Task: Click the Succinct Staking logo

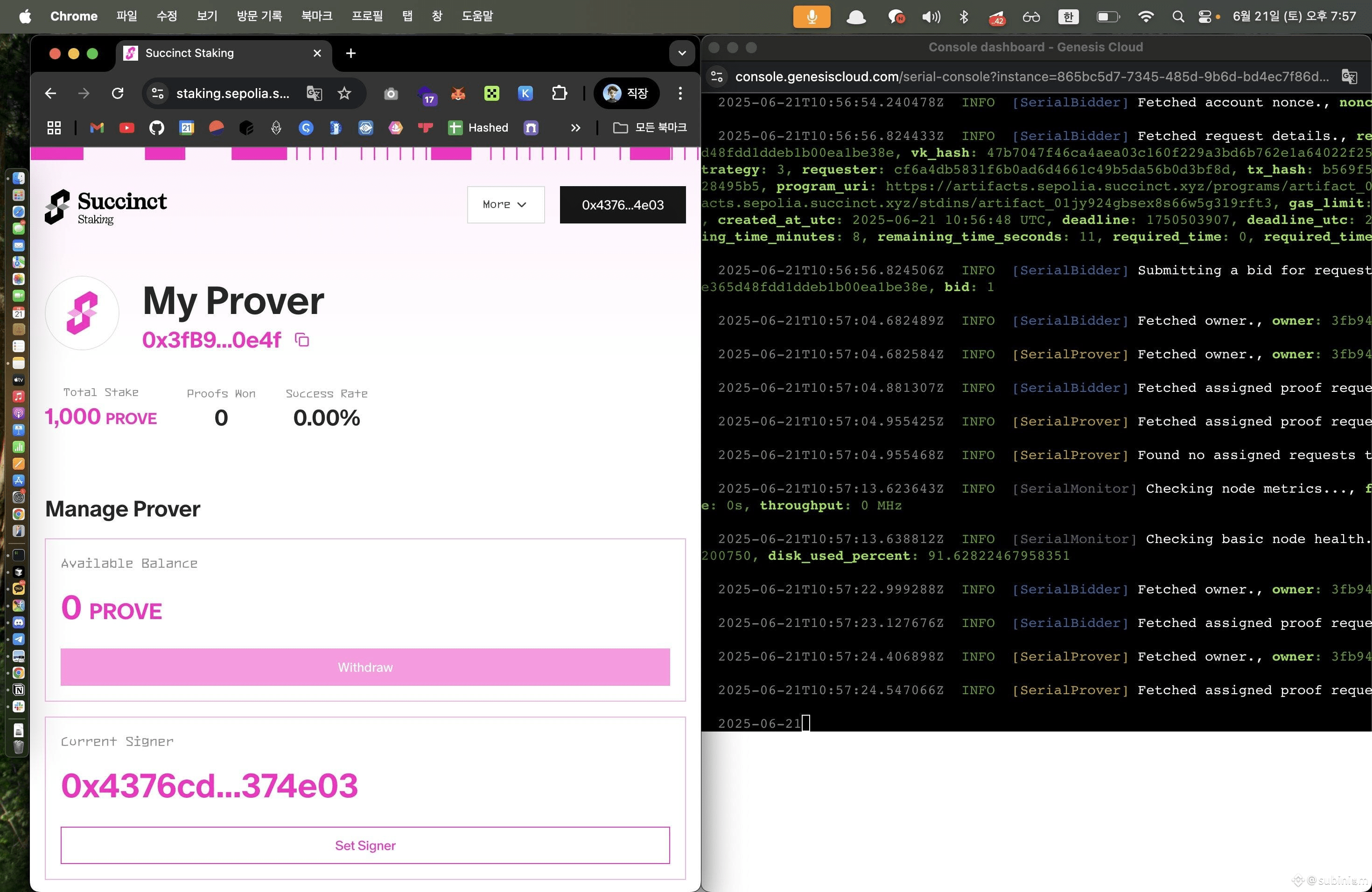Action: 105,207
